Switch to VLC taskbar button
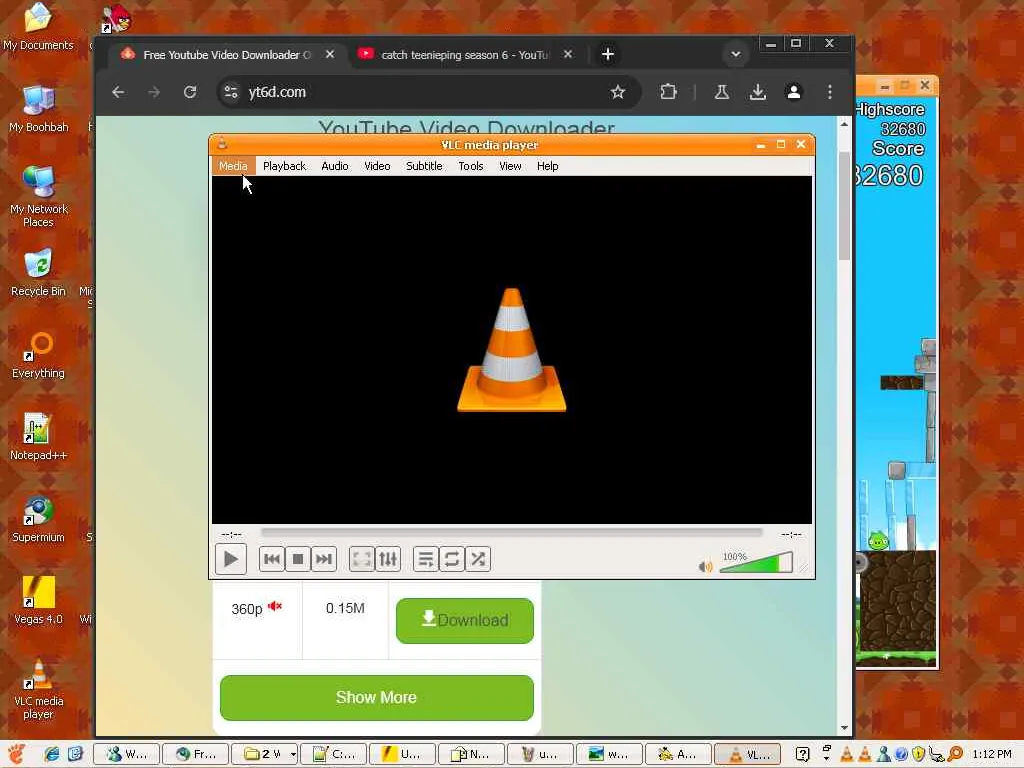 click(x=748, y=754)
